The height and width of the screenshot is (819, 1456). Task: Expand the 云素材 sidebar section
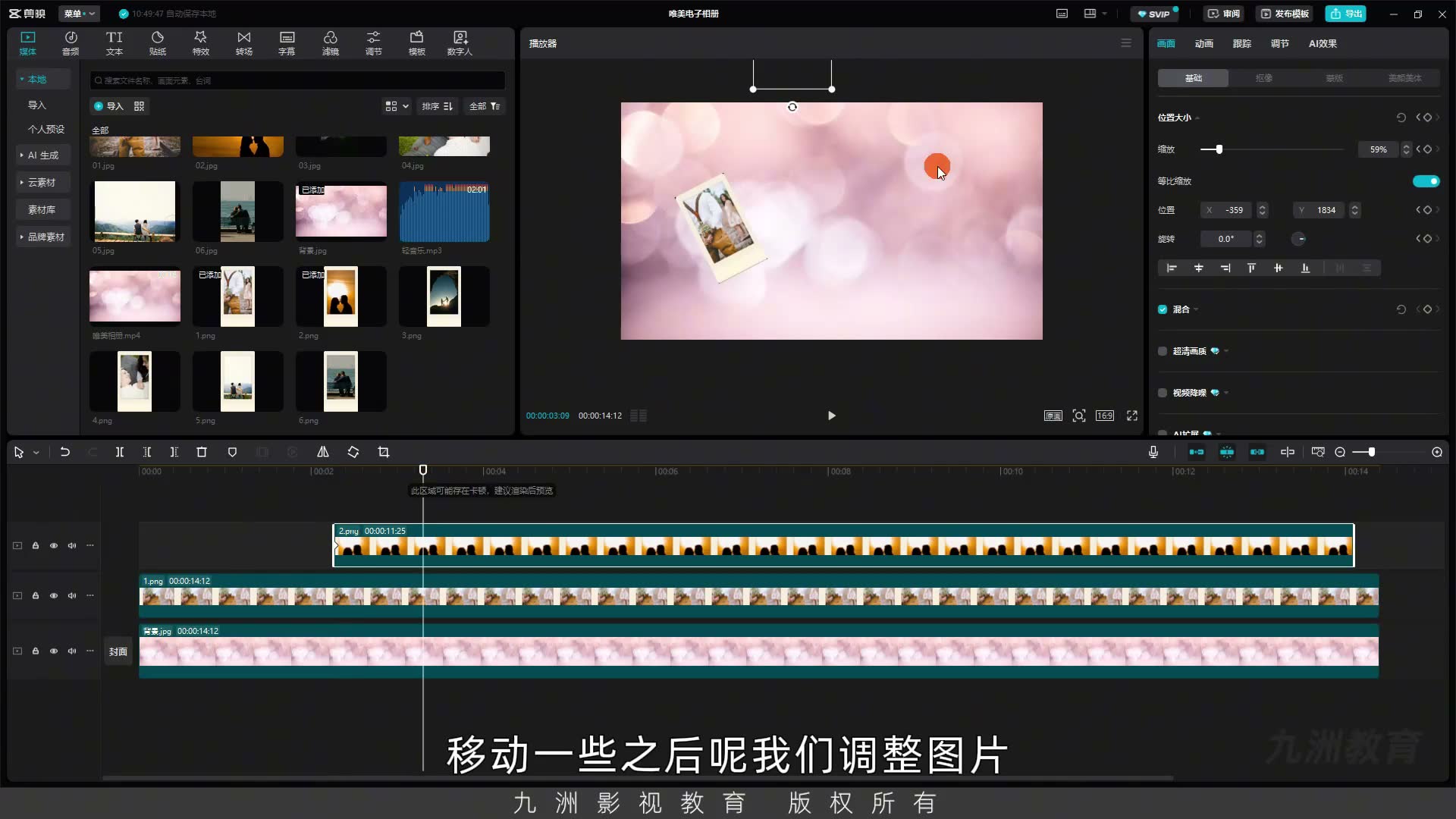tap(42, 183)
